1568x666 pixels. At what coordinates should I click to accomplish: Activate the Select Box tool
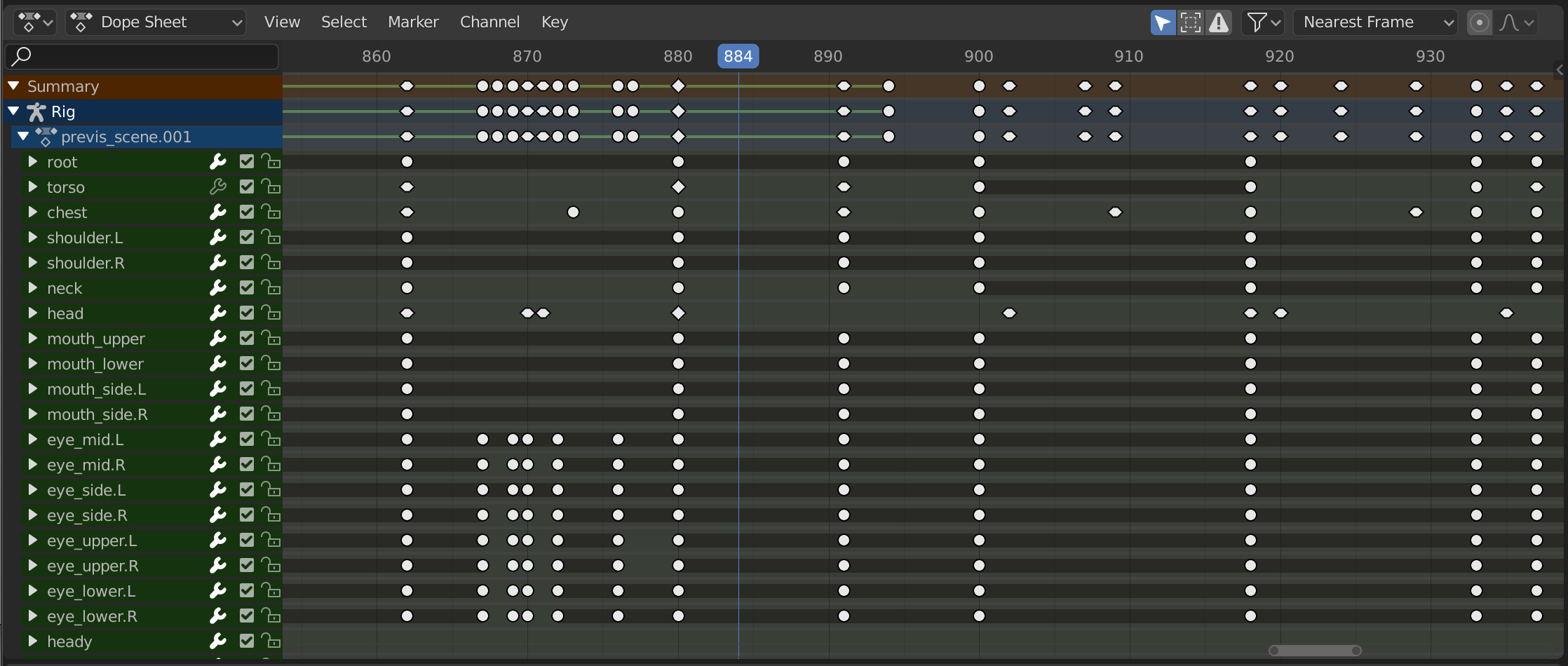pos(1189,22)
